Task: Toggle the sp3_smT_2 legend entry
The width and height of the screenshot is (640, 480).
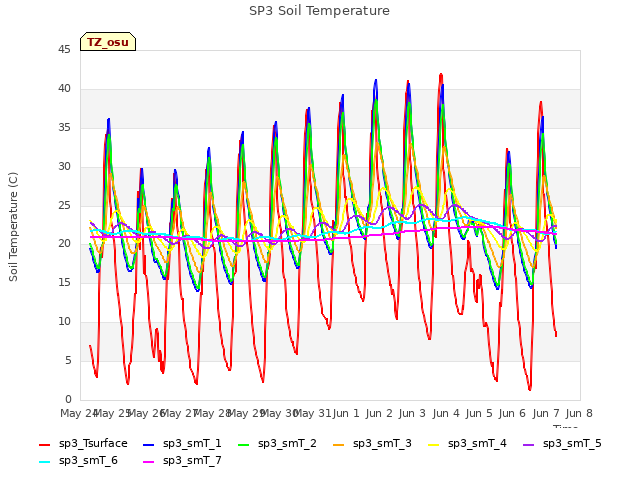Action: [277, 444]
